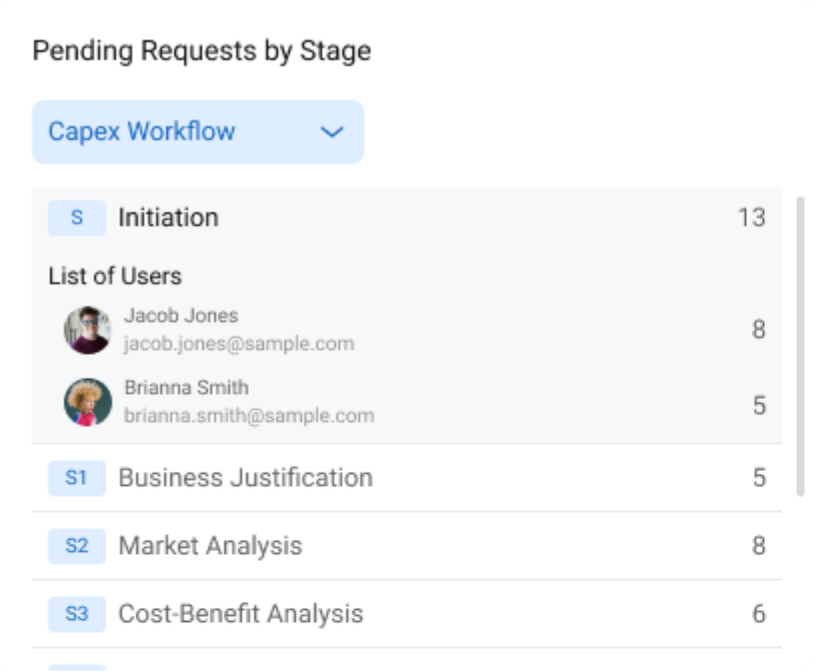Screen dimensions: 816x672
Task: Click the chevron arrow in the Capex Workflow selector
Action: click(x=332, y=132)
